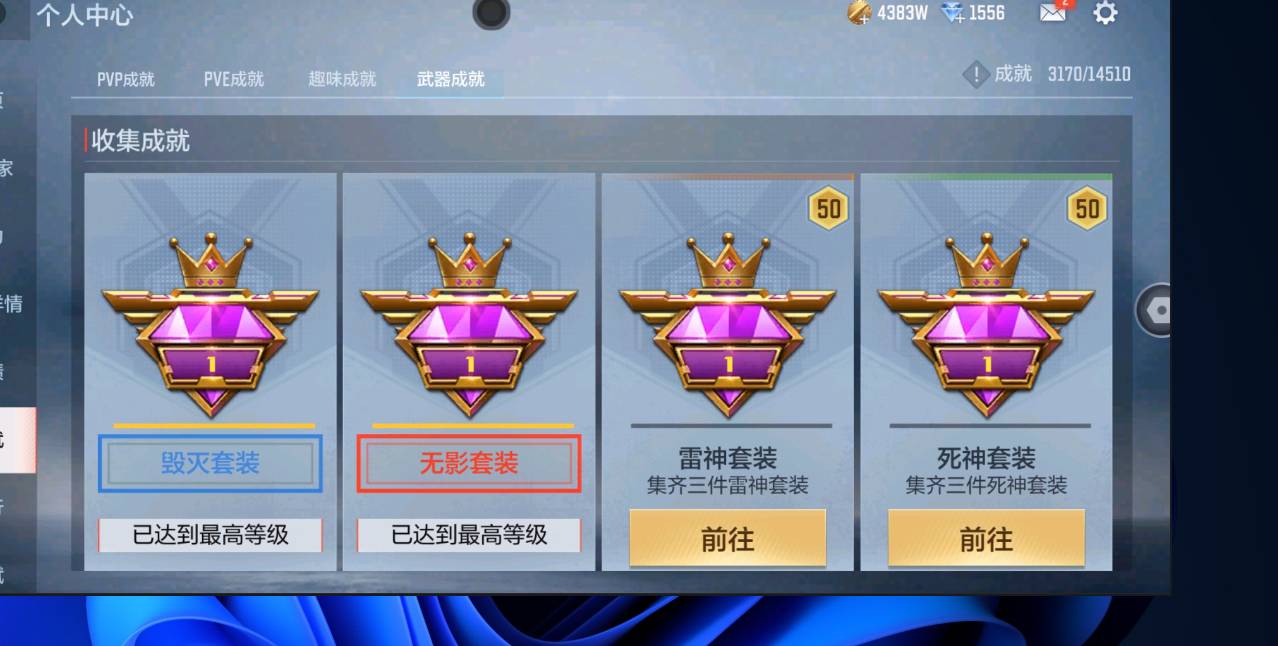
Task: Add gold coins via coin icon
Action: [x=859, y=13]
